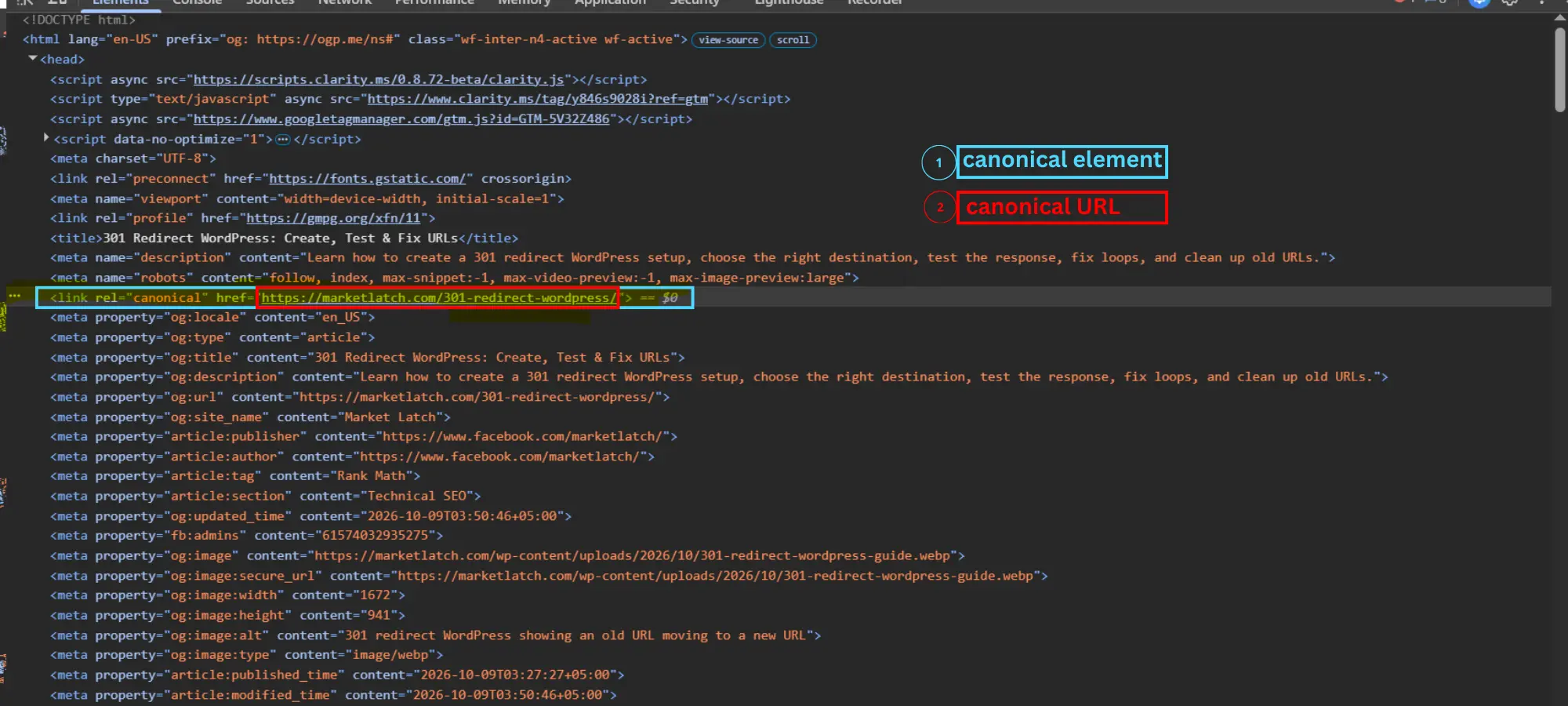This screenshot has width=1568, height=706.
Task: Expand the script data-no-optimize node
Action: [46, 138]
